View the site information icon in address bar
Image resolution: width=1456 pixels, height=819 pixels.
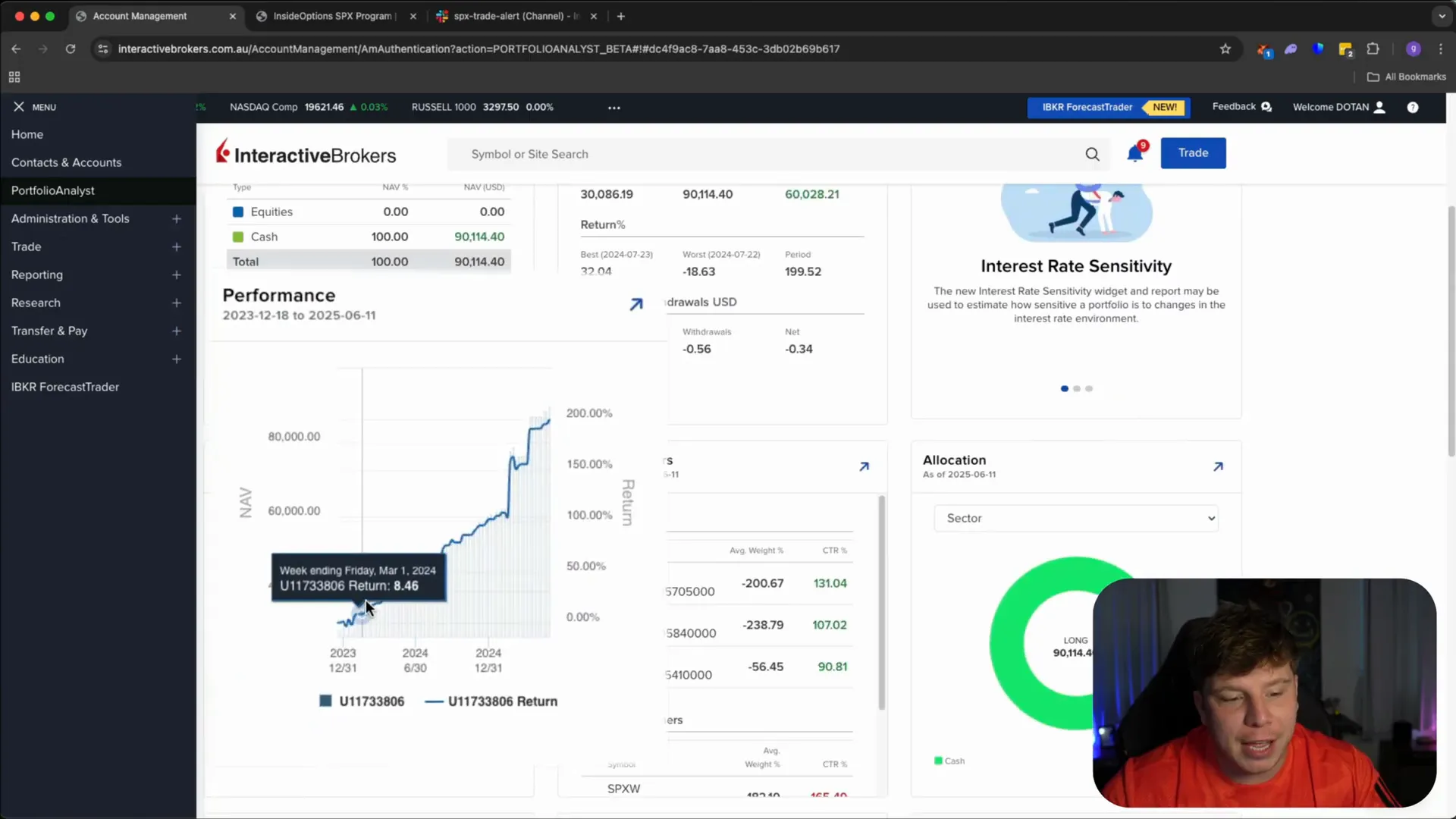coord(103,49)
